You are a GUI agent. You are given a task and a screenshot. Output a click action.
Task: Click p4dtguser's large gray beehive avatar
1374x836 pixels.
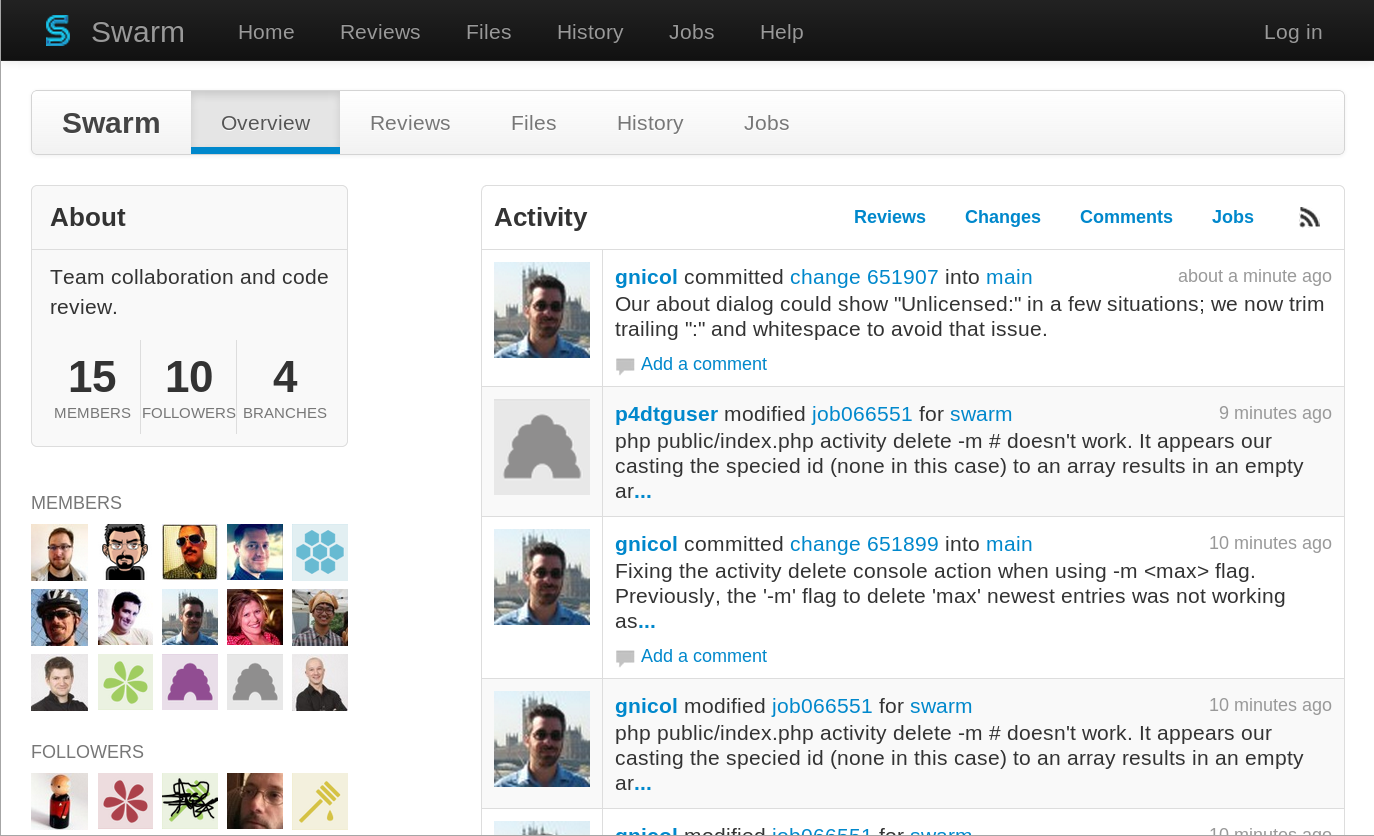coord(542,447)
